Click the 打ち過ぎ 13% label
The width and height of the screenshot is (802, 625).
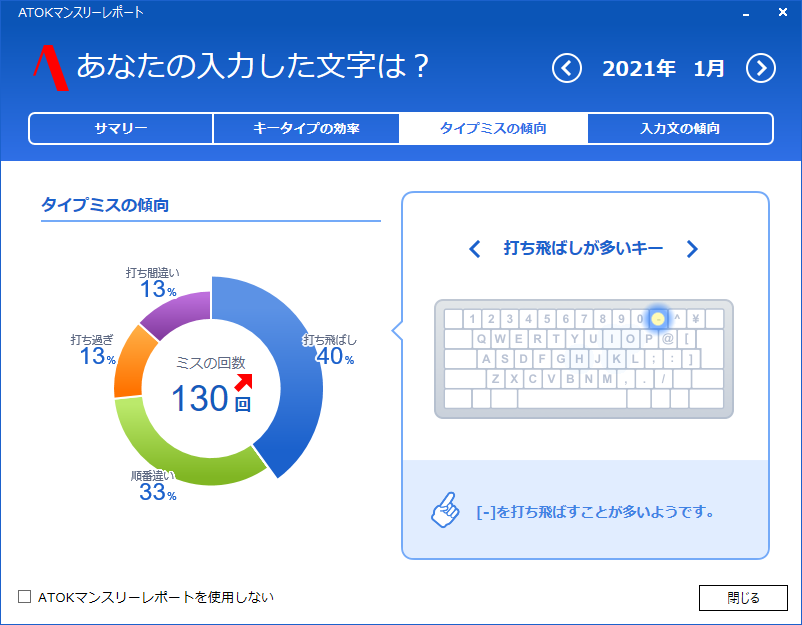93,350
